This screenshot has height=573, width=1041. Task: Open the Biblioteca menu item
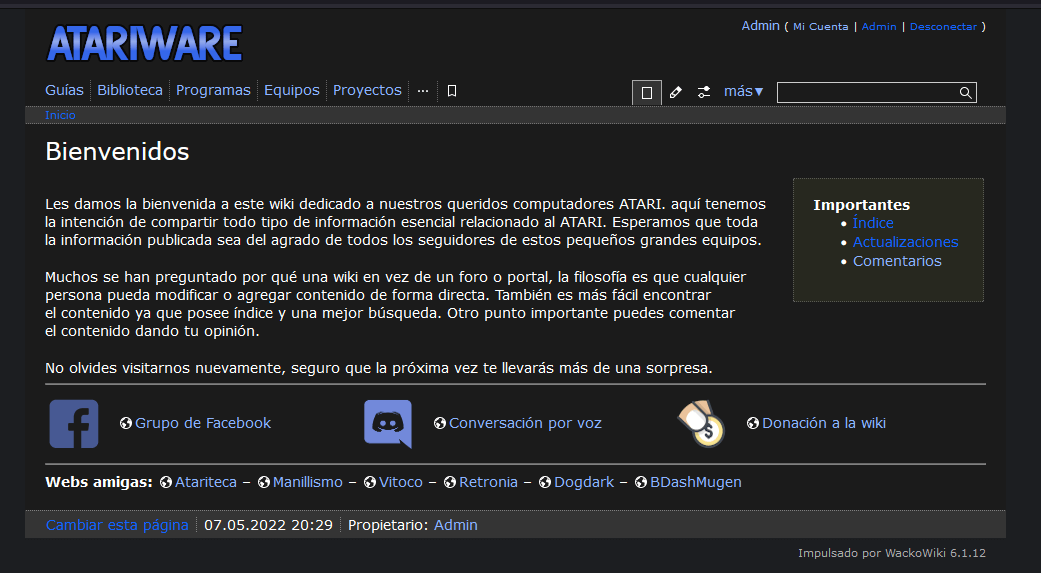click(x=130, y=90)
